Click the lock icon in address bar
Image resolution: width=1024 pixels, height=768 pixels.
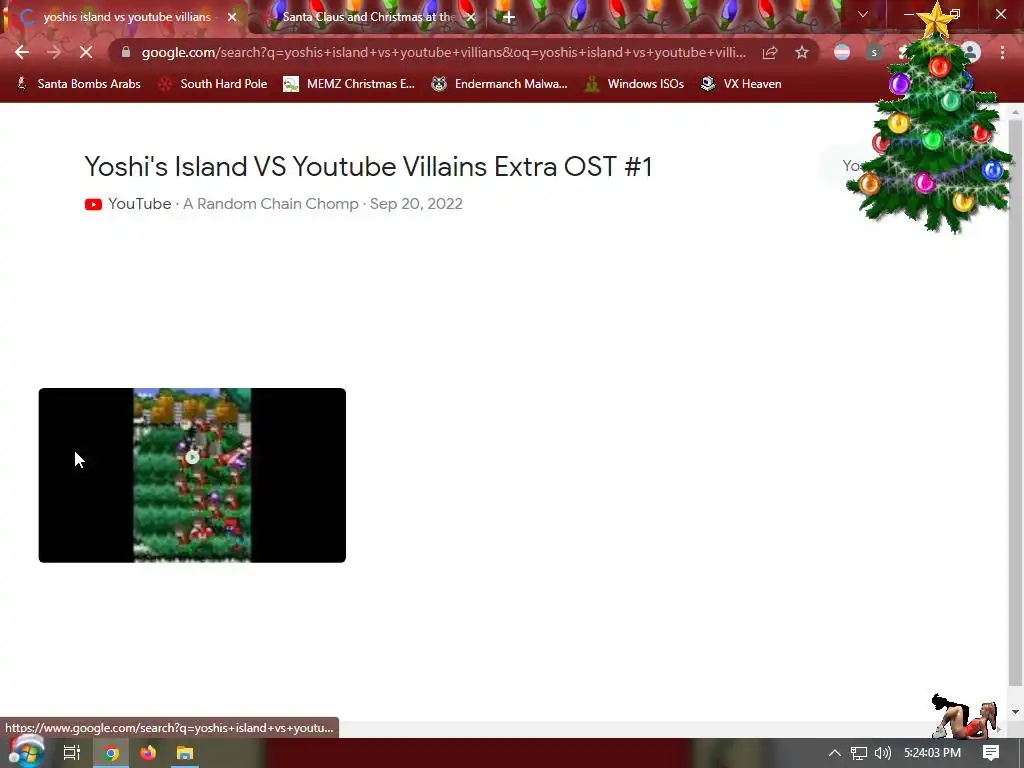126,52
